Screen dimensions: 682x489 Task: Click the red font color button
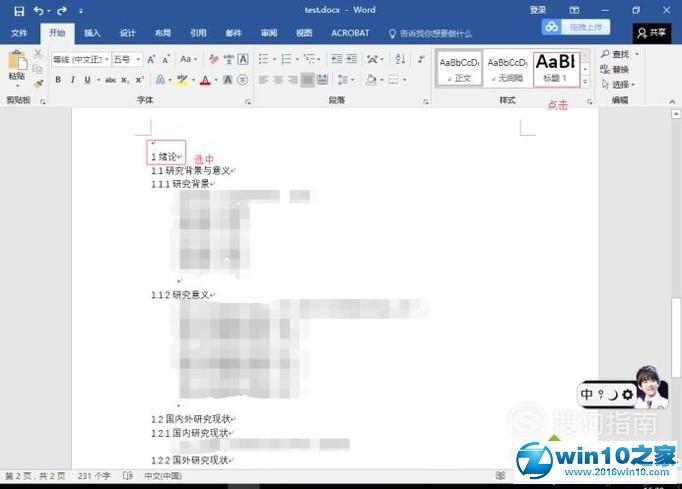[x=204, y=80]
